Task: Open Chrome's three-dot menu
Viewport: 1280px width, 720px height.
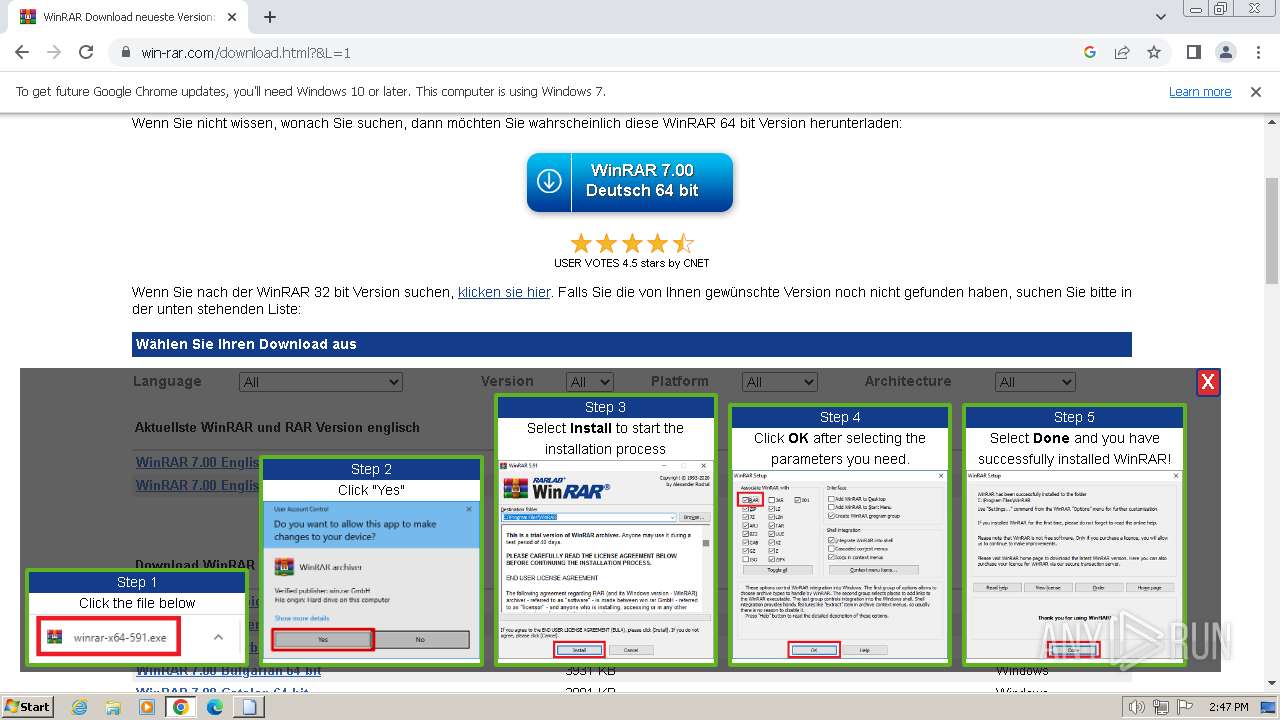Action: tap(1257, 52)
